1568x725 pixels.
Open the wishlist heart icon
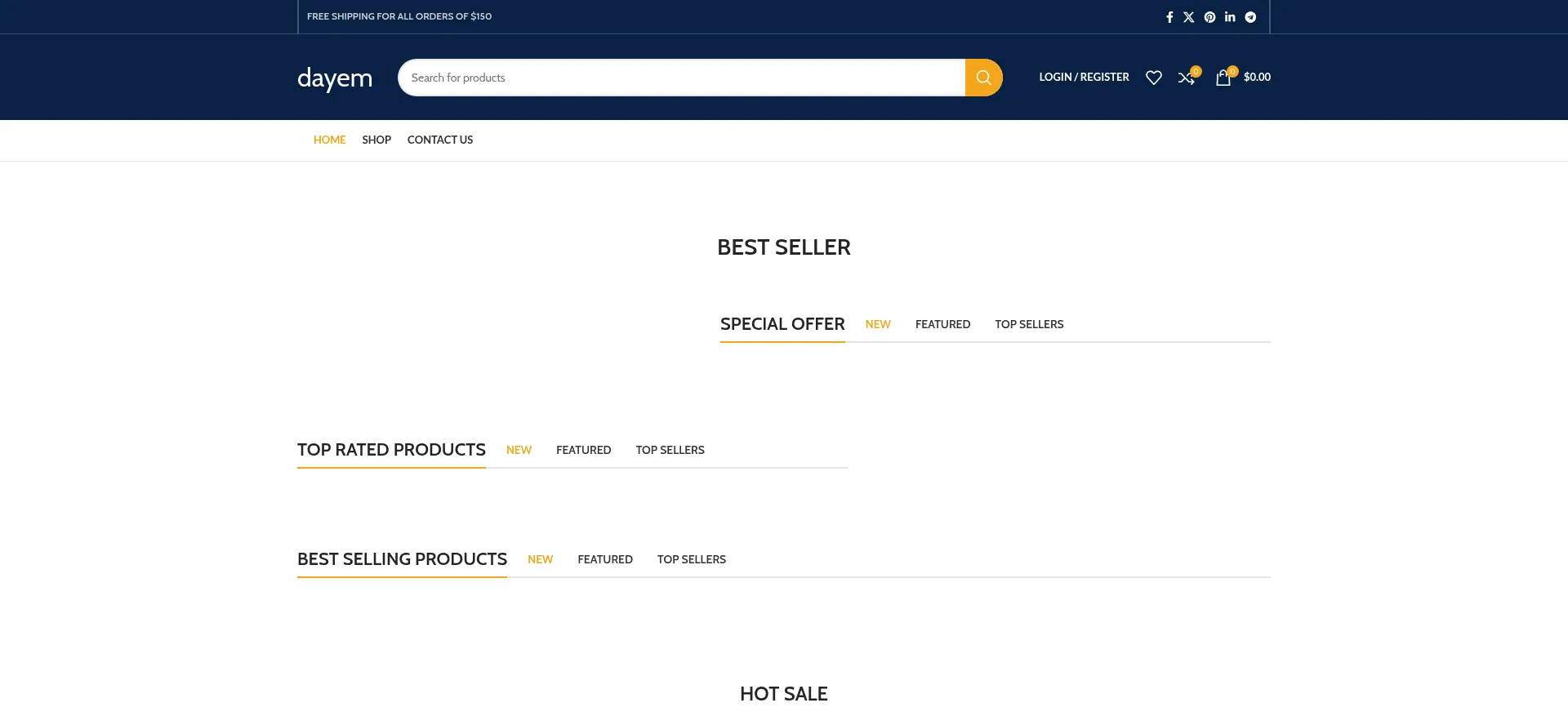coord(1153,78)
